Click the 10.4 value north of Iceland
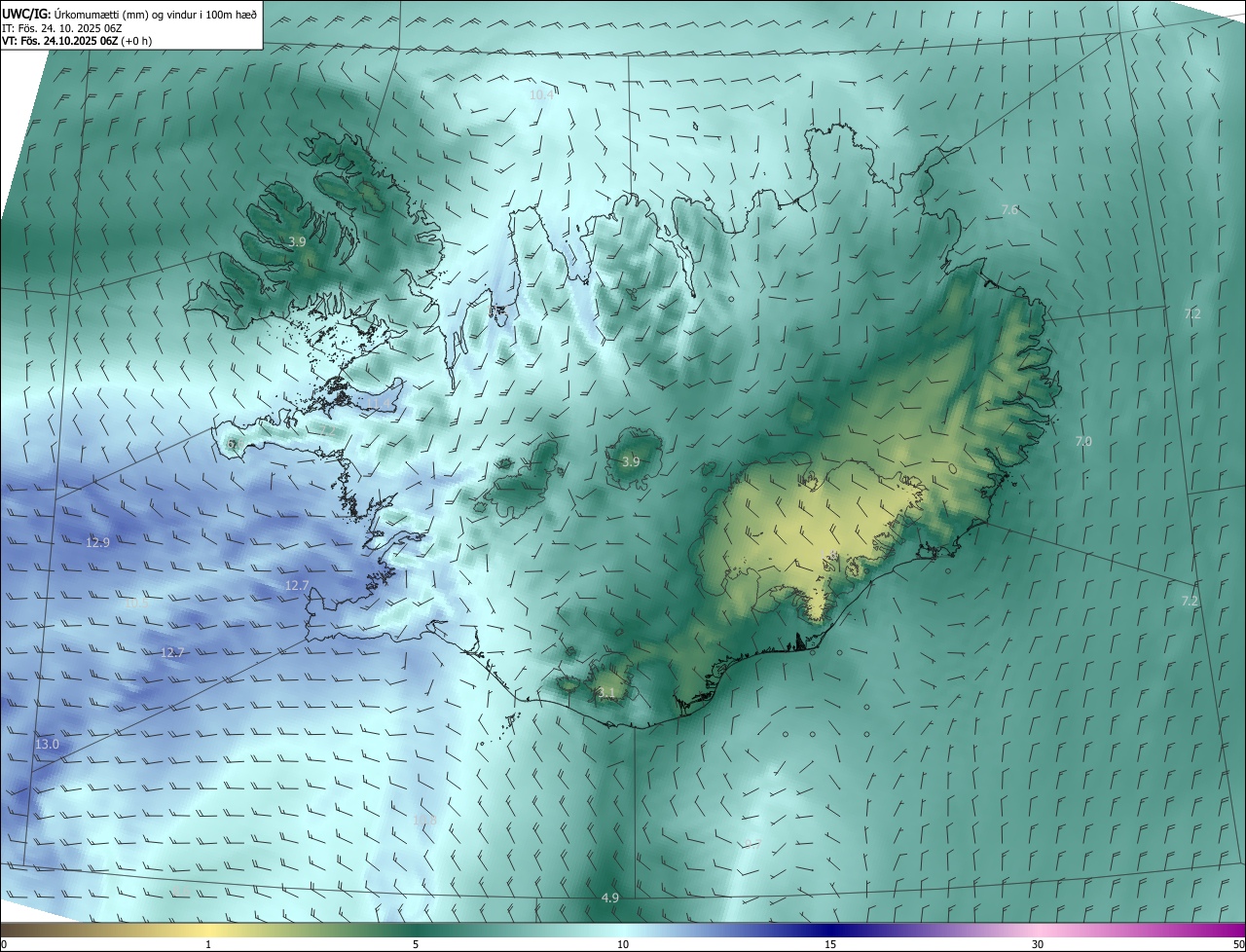This screenshot has height=952, width=1246. coord(541,94)
